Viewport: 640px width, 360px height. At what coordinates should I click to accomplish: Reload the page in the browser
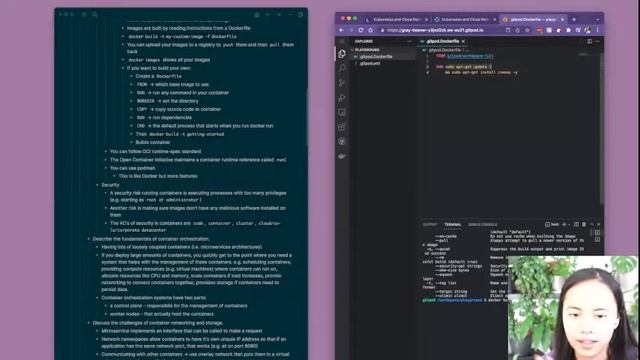tap(361, 30)
